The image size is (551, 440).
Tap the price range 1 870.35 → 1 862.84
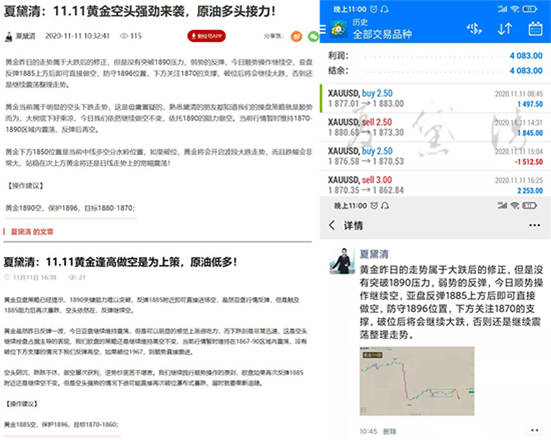pos(366,190)
